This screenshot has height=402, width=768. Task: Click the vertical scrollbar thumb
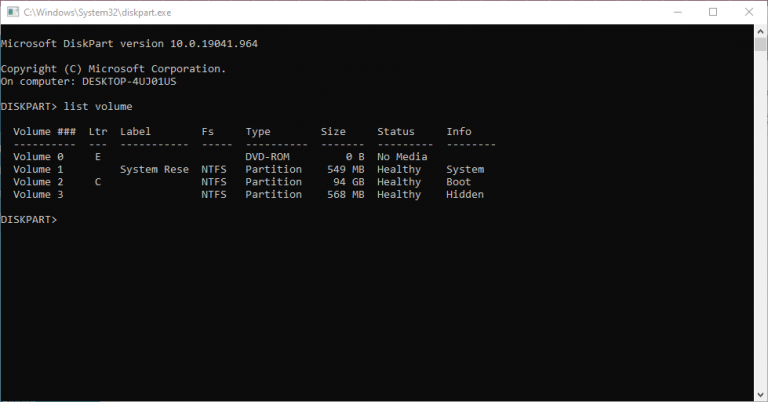click(760, 45)
